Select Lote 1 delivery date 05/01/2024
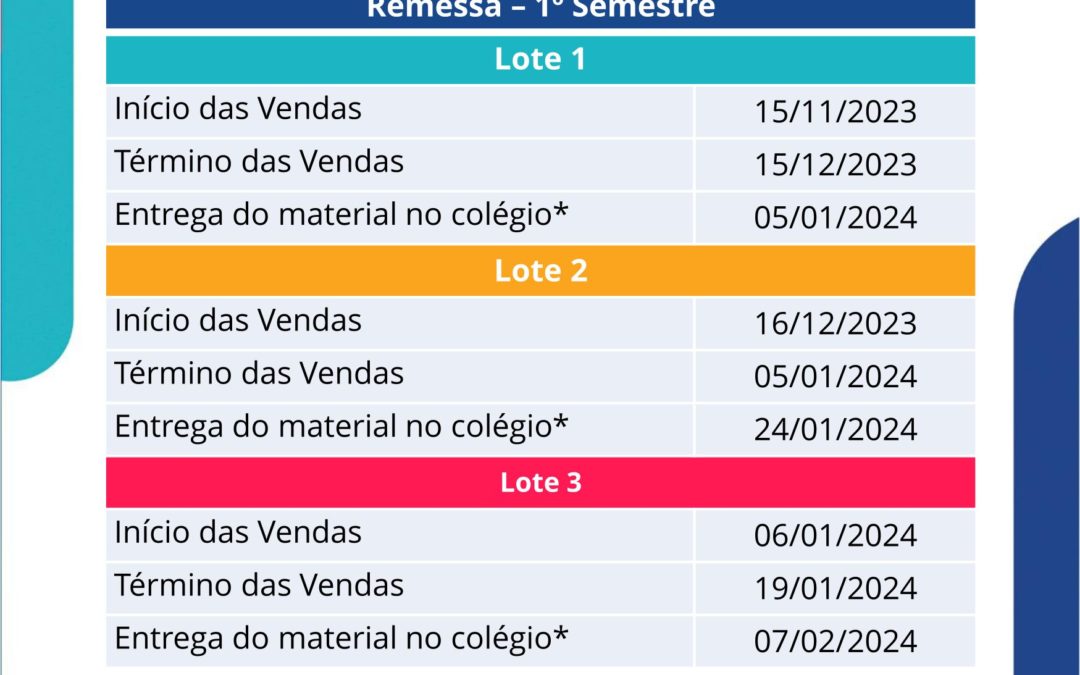The image size is (1080, 675). coord(835,218)
